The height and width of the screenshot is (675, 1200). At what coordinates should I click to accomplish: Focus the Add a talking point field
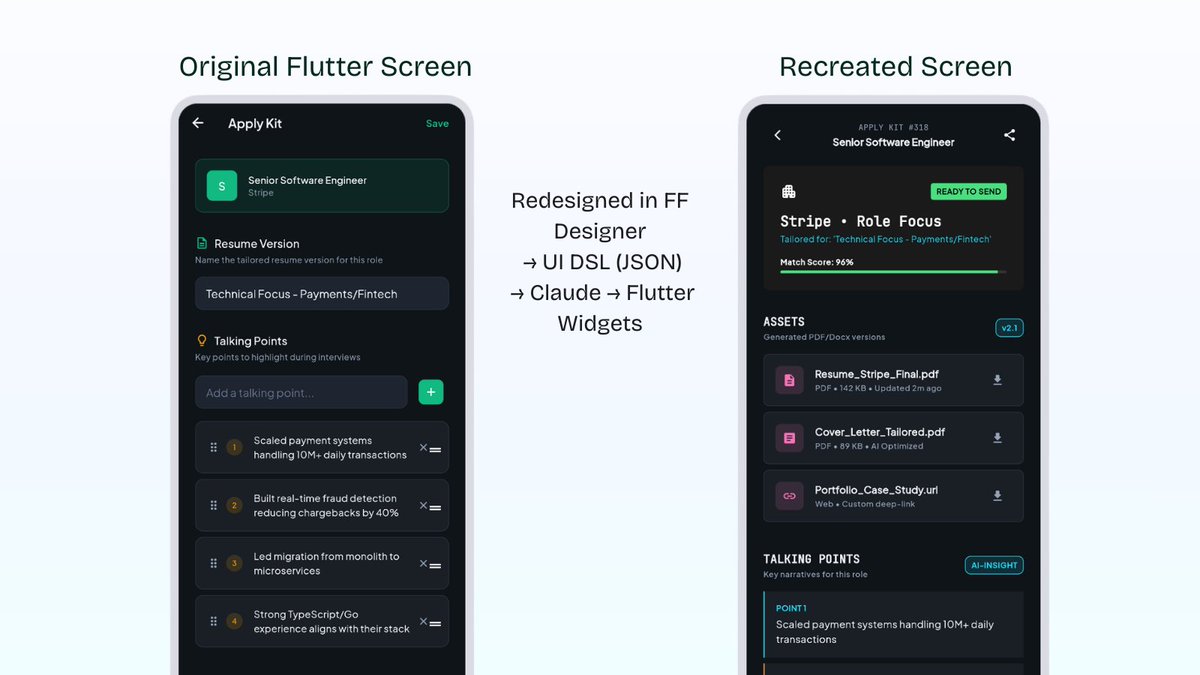[x=301, y=393]
